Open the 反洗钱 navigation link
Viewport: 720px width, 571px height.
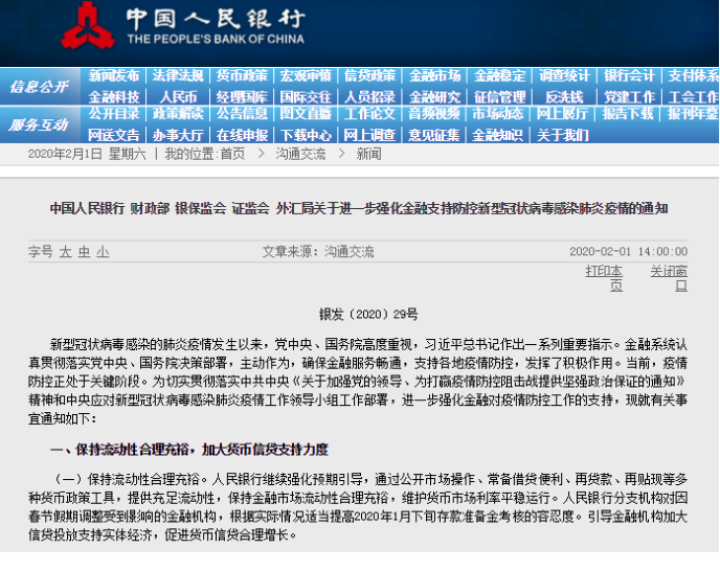click(564, 97)
